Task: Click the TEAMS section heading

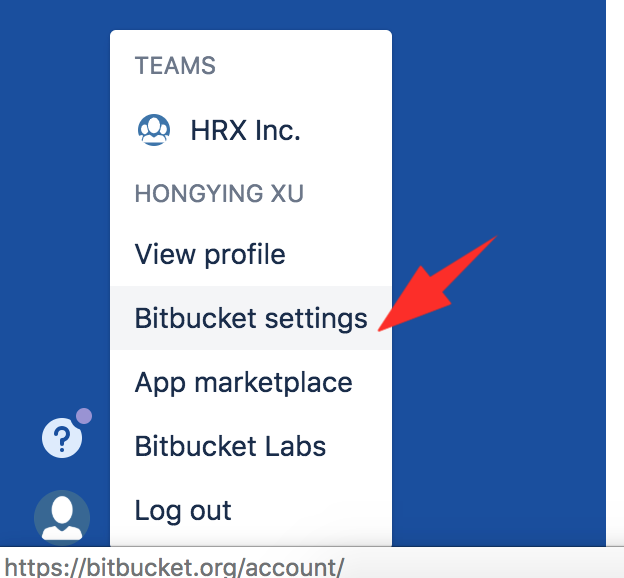Action: 175,66
